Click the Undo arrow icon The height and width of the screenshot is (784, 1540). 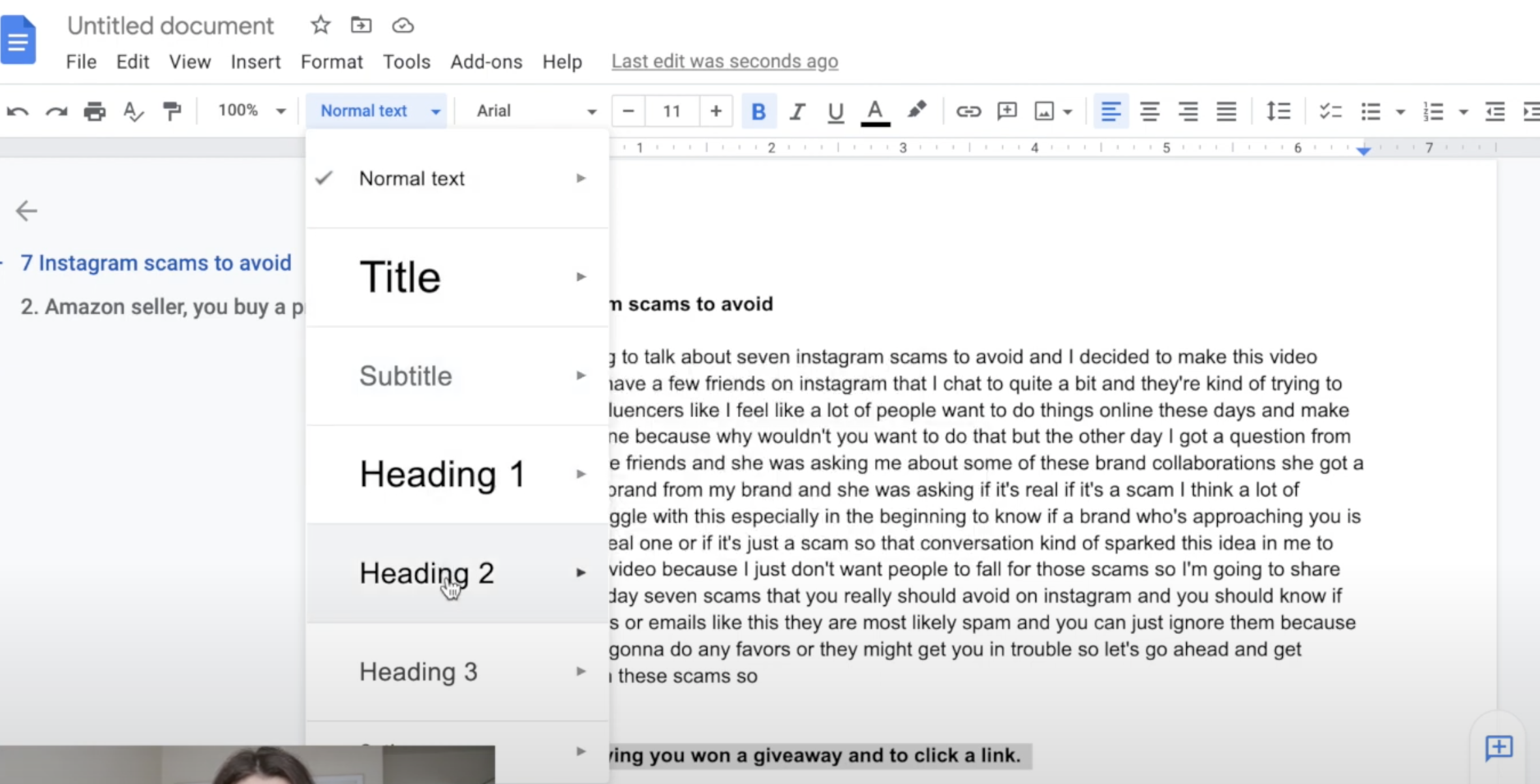click(x=18, y=112)
